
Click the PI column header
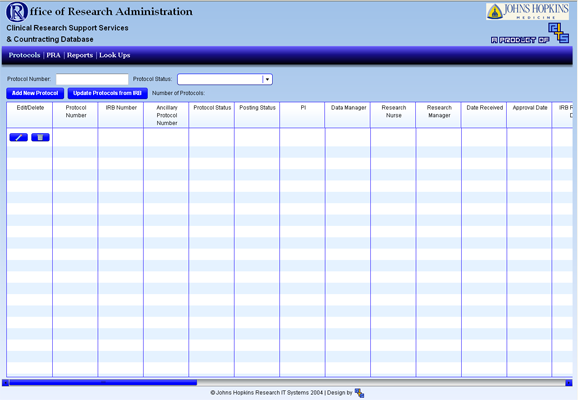[303, 115]
